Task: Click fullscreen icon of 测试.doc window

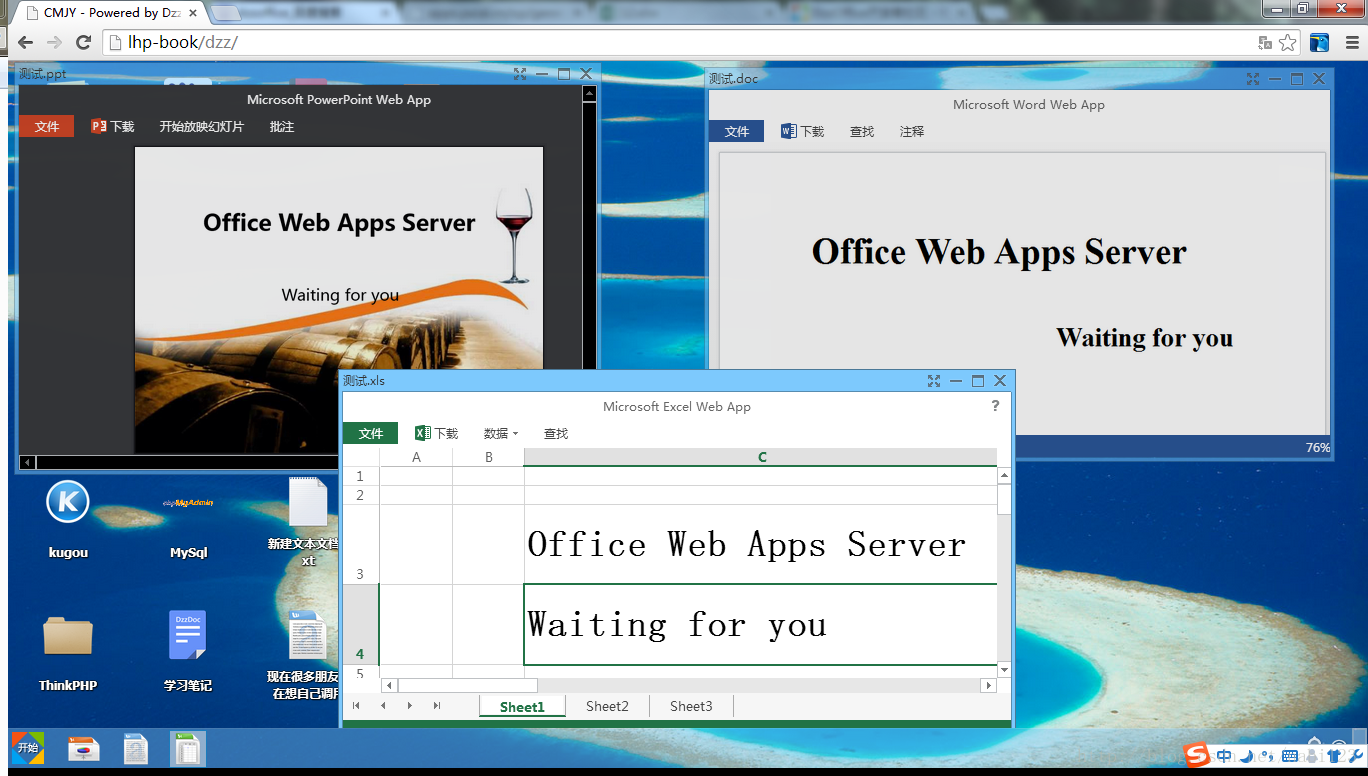Action: click(1253, 79)
